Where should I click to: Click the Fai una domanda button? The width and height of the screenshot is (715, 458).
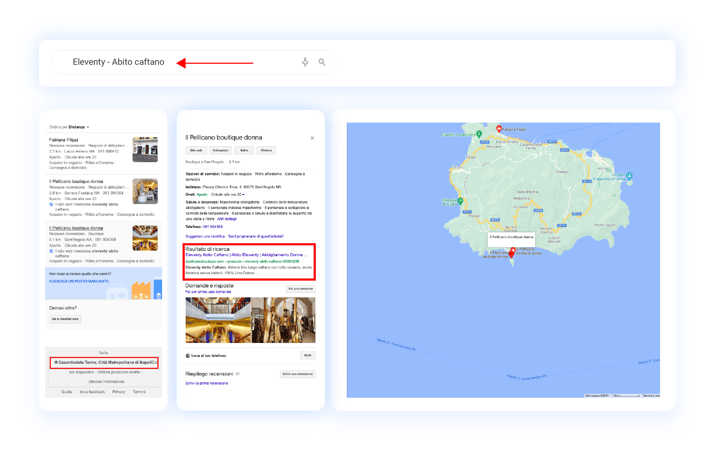point(301,289)
